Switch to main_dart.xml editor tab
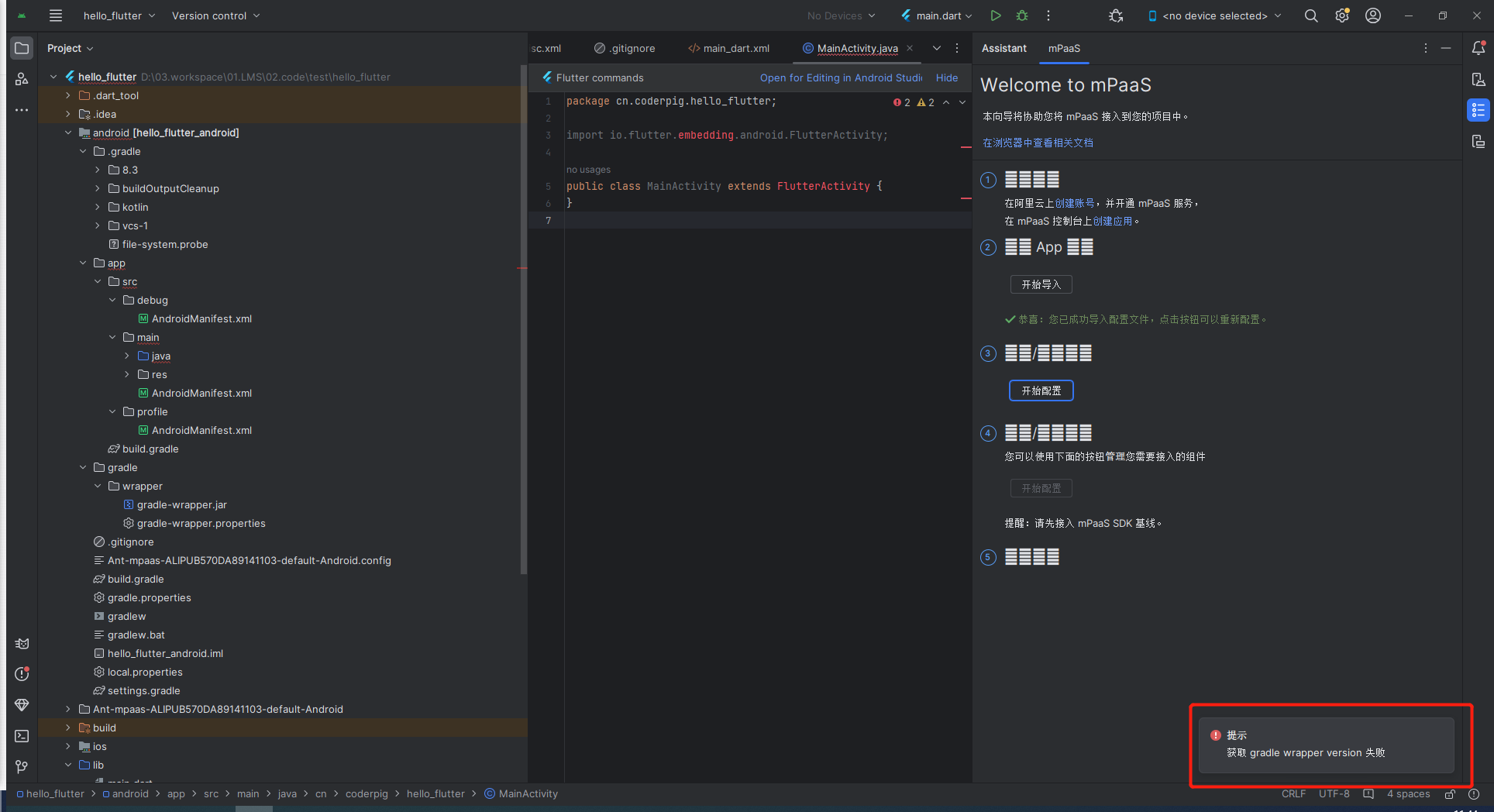The image size is (1494, 812). tap(728, 48)
